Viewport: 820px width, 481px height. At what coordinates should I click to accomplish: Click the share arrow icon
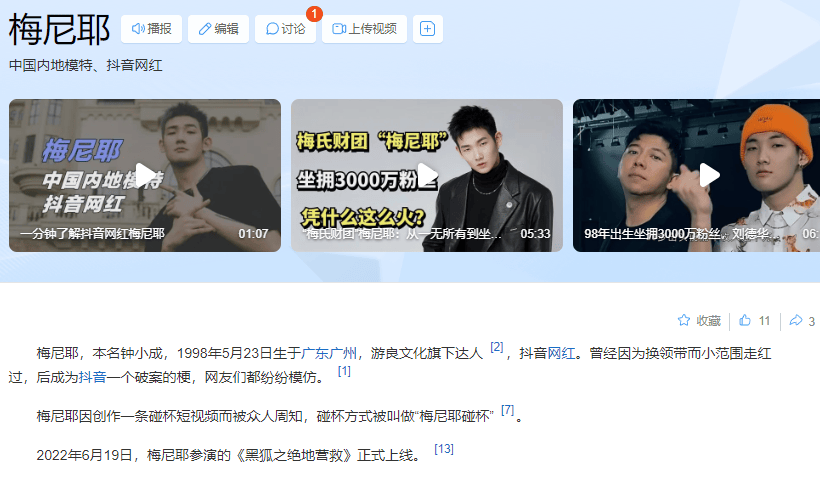pyautogui.click(x=795, y=320)
